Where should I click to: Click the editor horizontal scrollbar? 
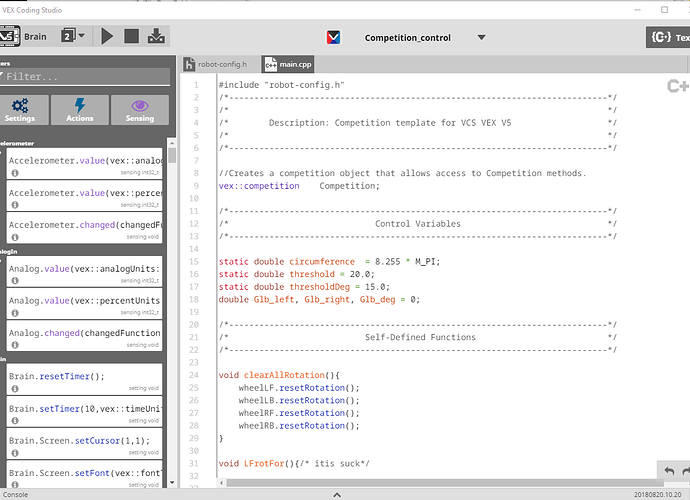(444, 483)
